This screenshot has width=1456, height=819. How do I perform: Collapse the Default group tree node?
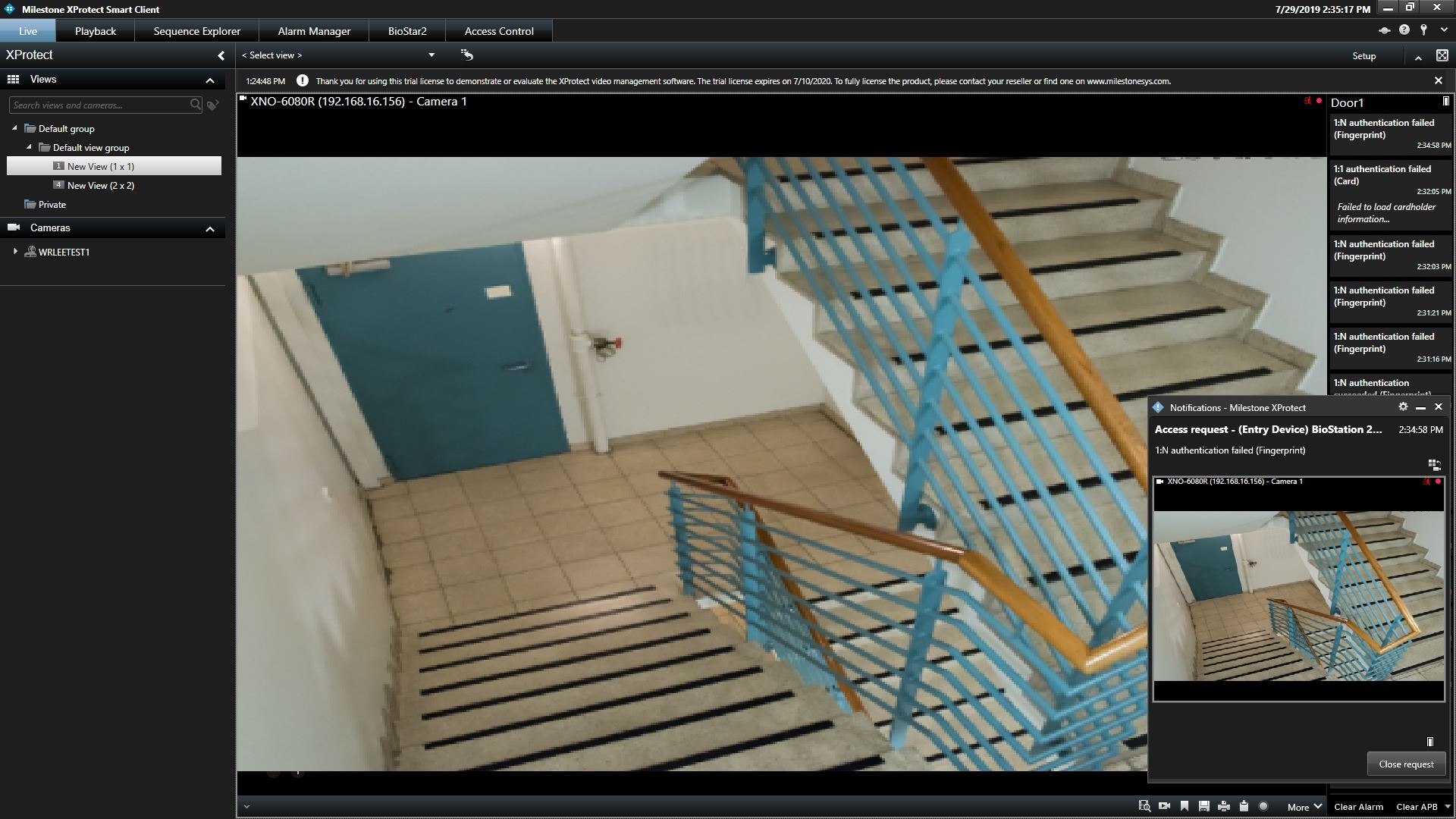point(14,128)
